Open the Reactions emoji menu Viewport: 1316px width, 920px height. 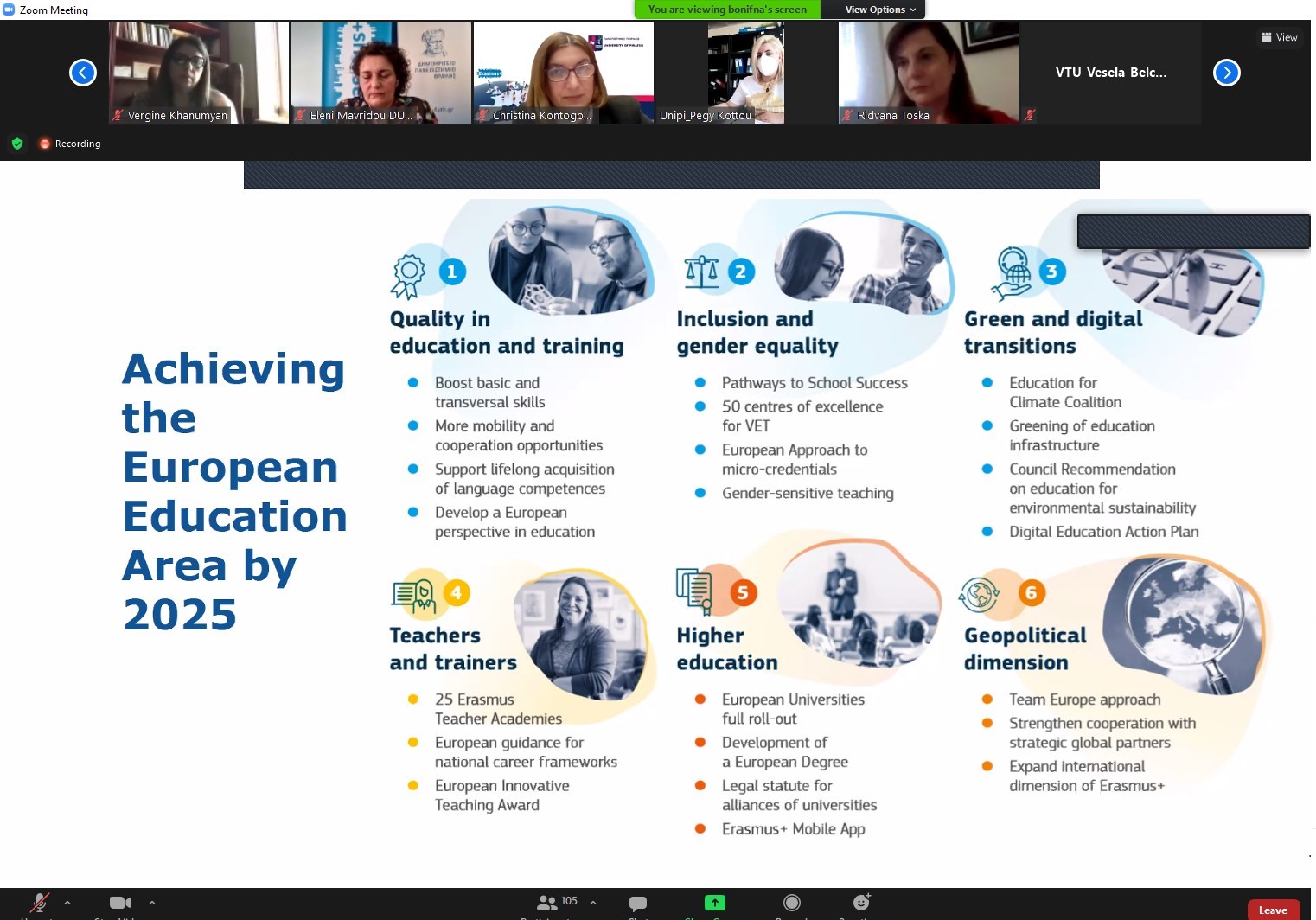[861, 903]
